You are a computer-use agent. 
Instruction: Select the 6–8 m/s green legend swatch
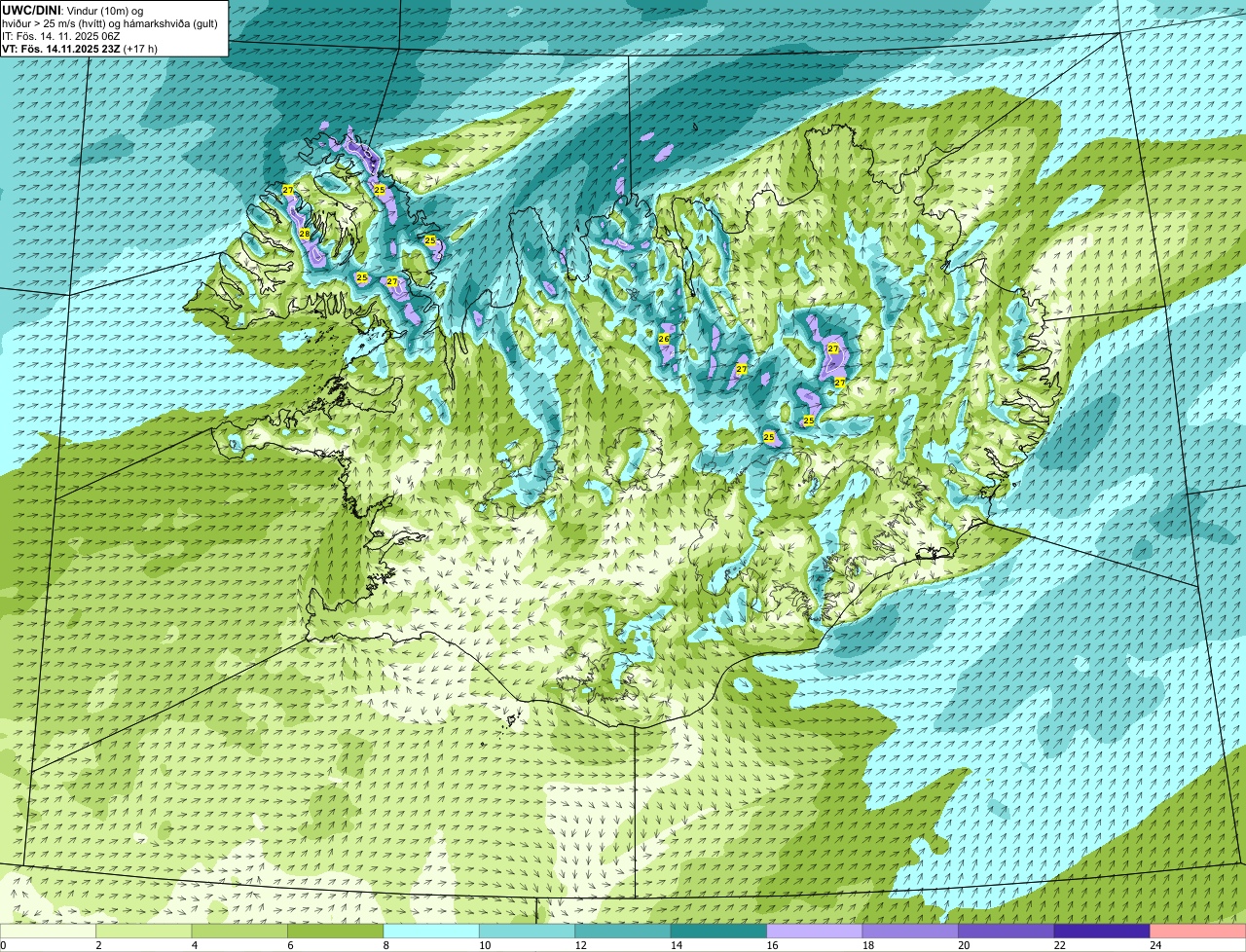(x=336, y=931)
